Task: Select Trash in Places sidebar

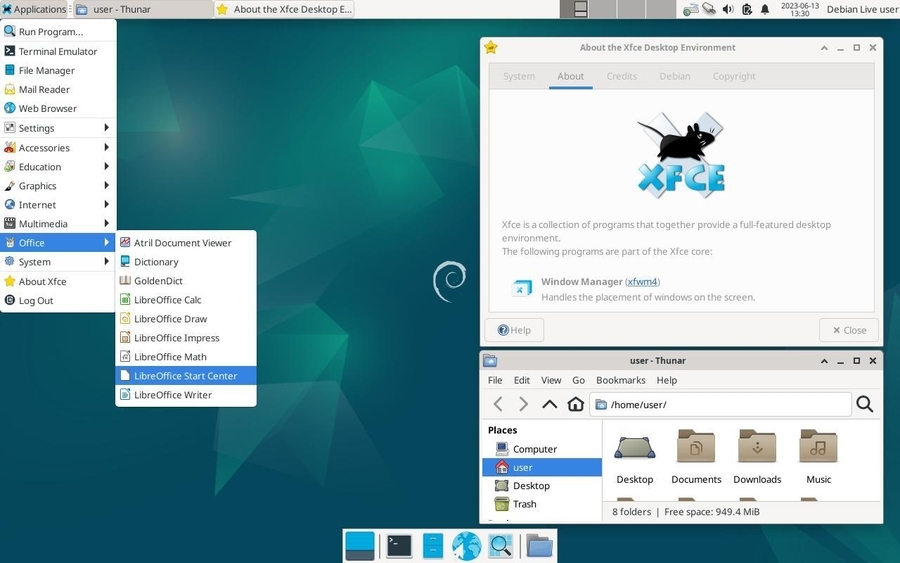Action: (542, 504)
